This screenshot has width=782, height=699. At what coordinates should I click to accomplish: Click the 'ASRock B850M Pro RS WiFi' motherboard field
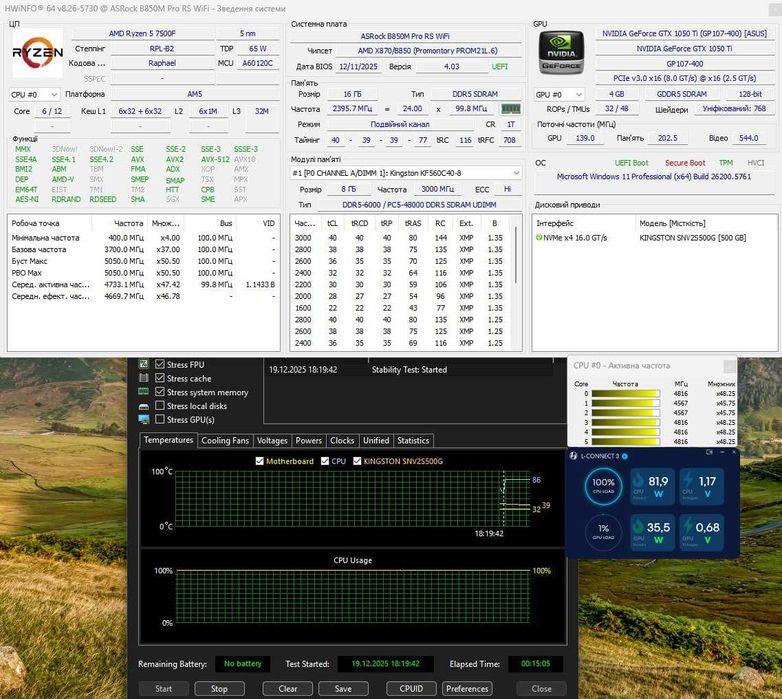pos(405,36)
